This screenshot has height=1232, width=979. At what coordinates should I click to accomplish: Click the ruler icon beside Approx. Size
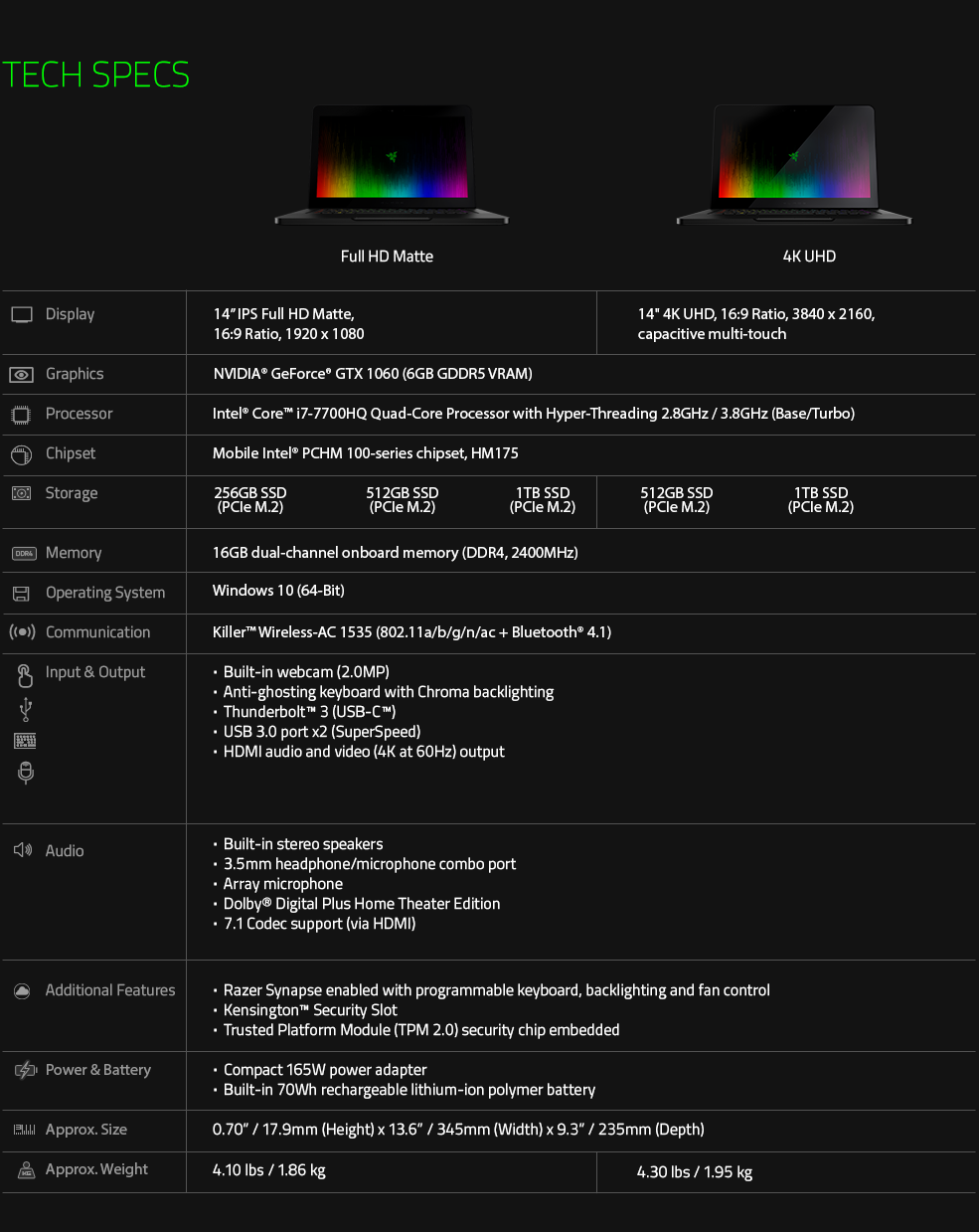pos(25,1130)
